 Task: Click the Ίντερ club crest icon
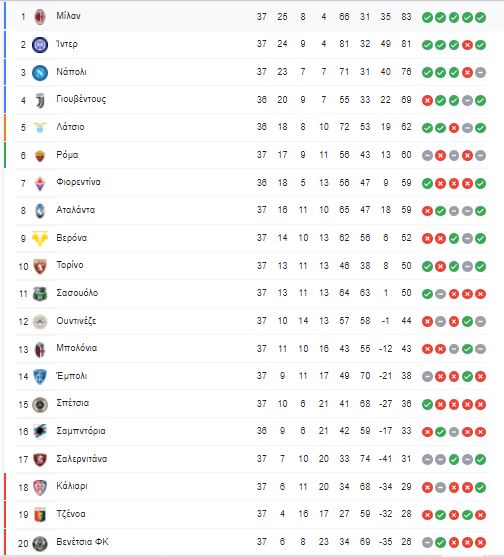(40, 45)
